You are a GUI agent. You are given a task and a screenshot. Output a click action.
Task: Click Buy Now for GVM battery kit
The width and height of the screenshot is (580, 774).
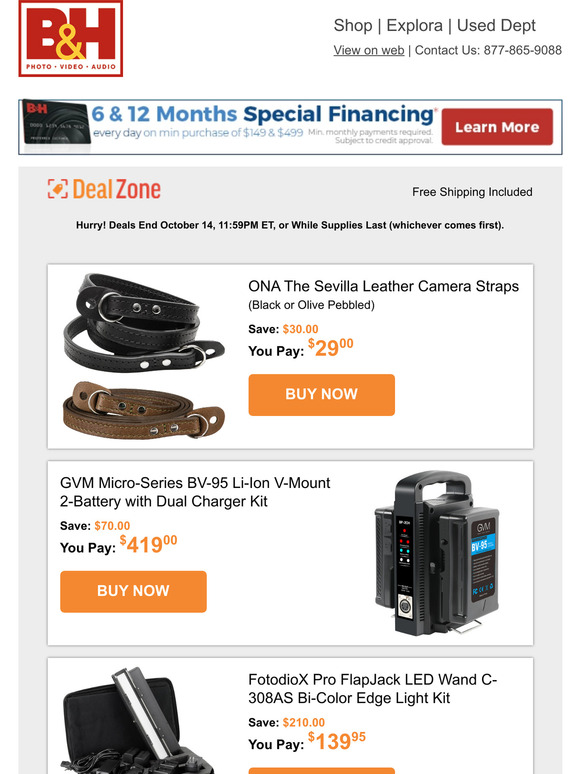pos(133,591)
